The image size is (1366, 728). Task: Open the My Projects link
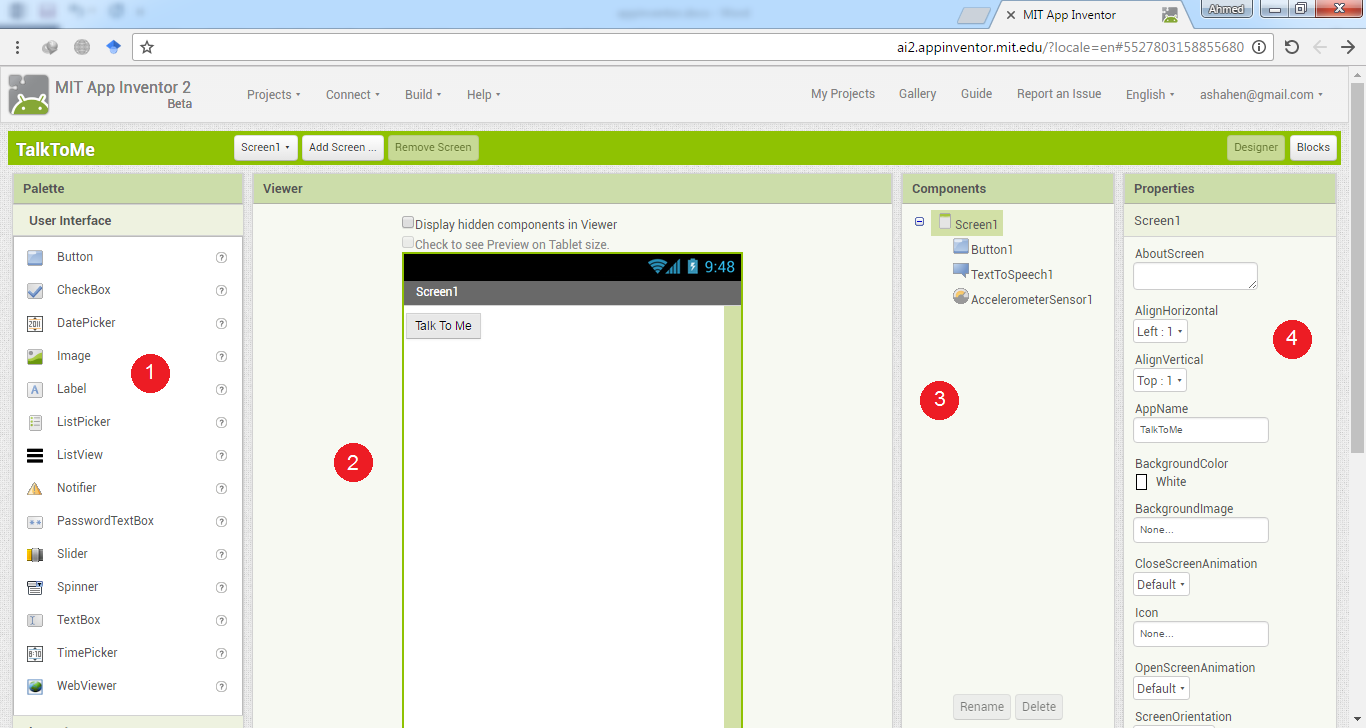point(843,94)
